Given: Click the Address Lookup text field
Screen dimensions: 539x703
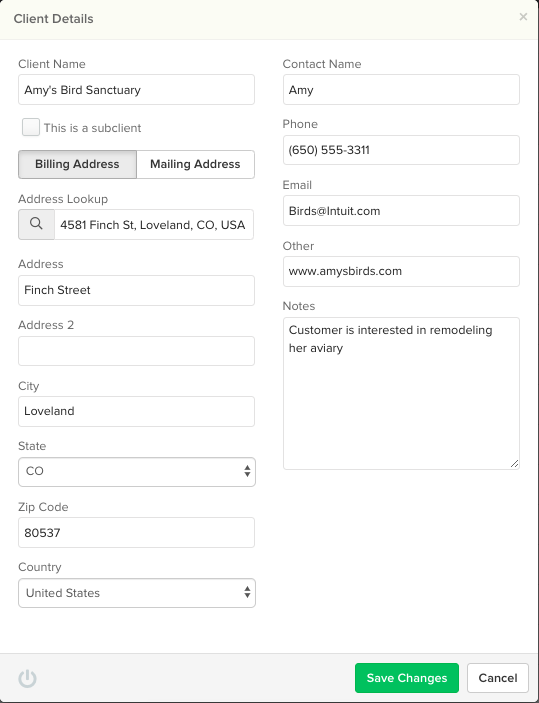Looking at the screenshot, I should pyautogui.click(x=154, y=224).
